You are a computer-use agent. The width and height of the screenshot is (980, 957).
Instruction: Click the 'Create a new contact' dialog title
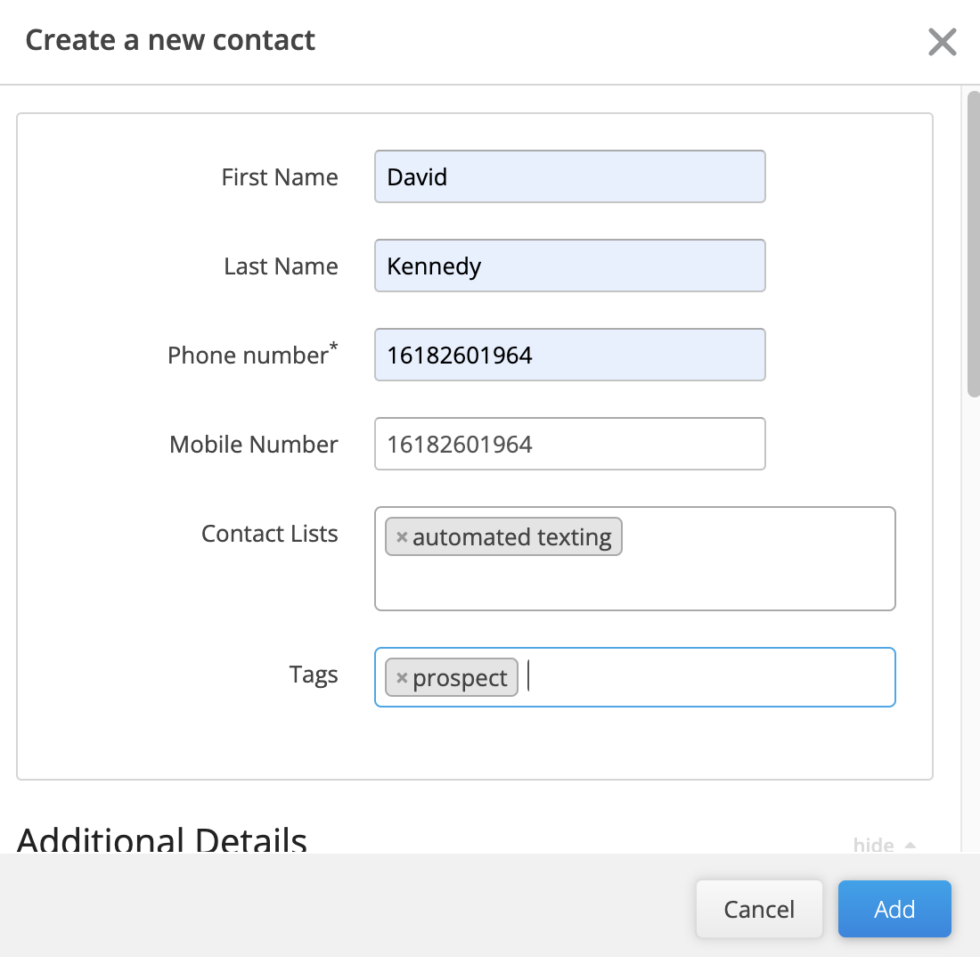tap(170, 40)
